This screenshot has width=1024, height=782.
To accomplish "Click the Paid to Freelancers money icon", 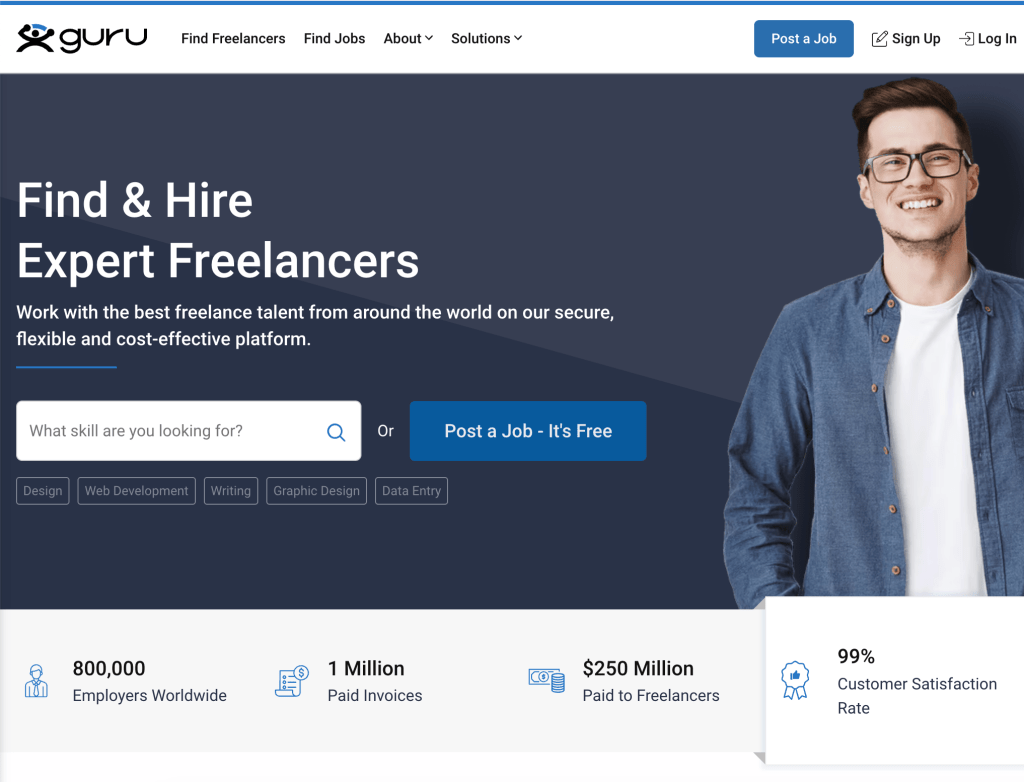I will click(547, 680).
